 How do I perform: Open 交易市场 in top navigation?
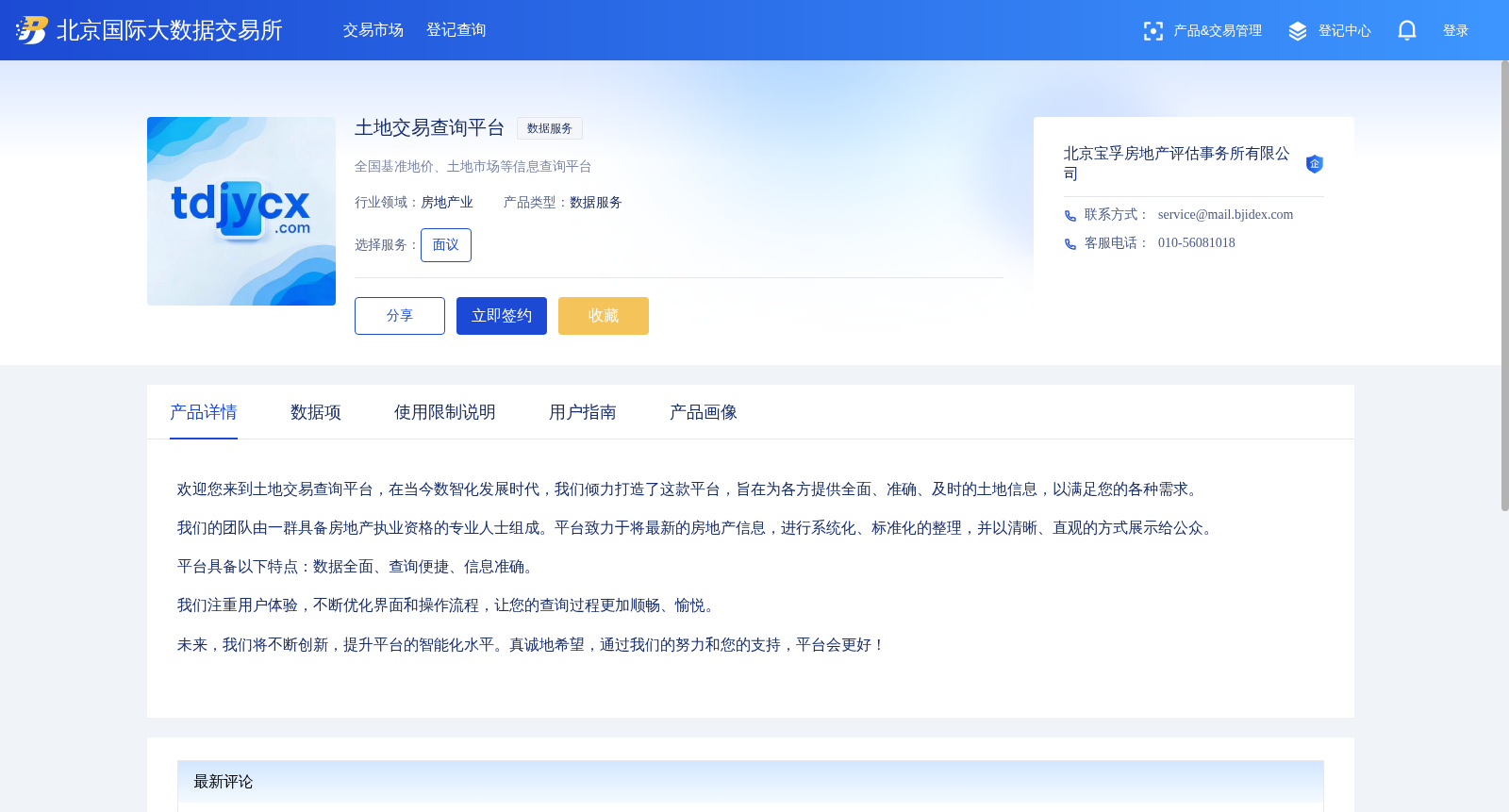point(373,30)
